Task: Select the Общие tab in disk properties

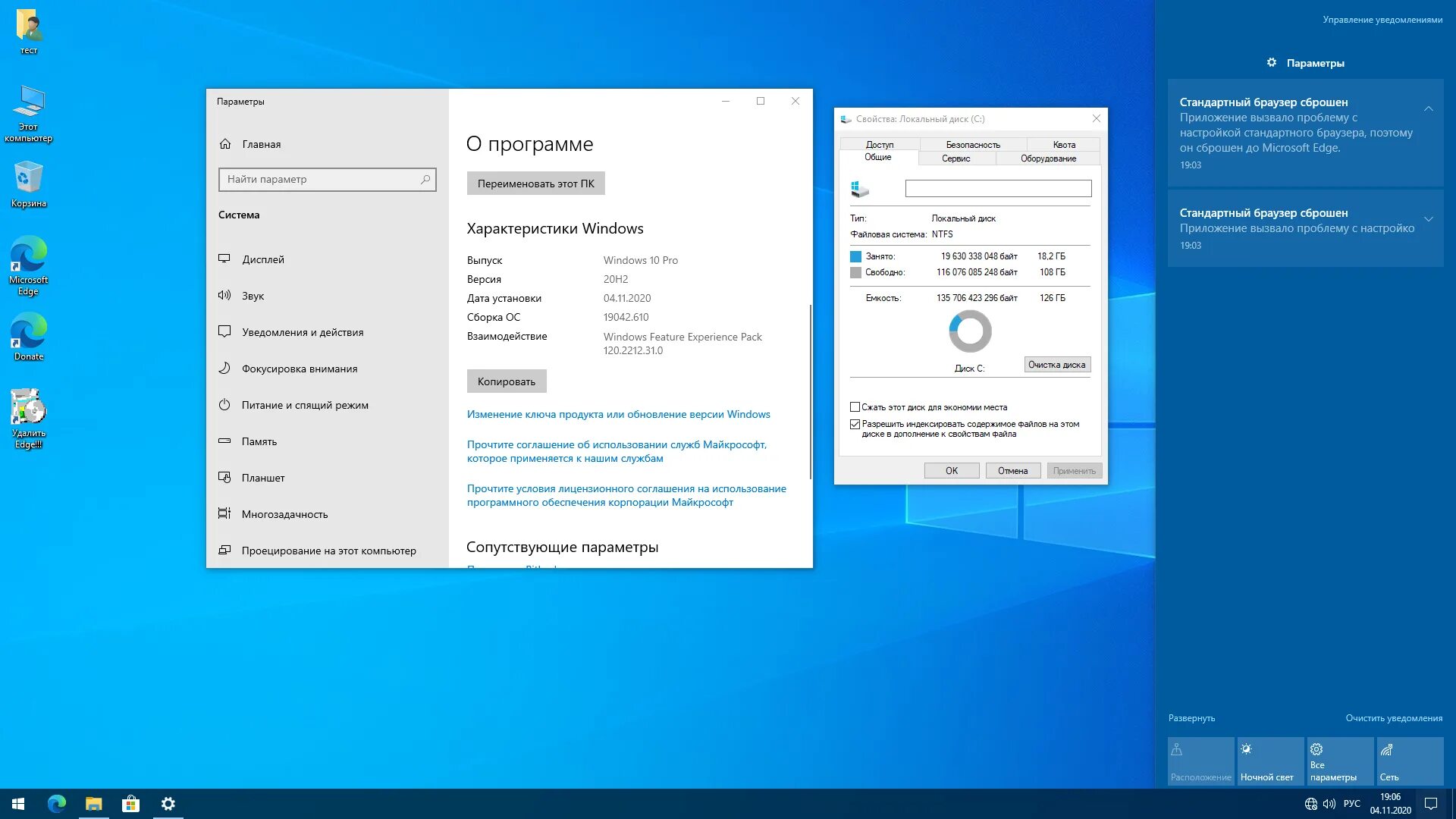Action: 879,158
